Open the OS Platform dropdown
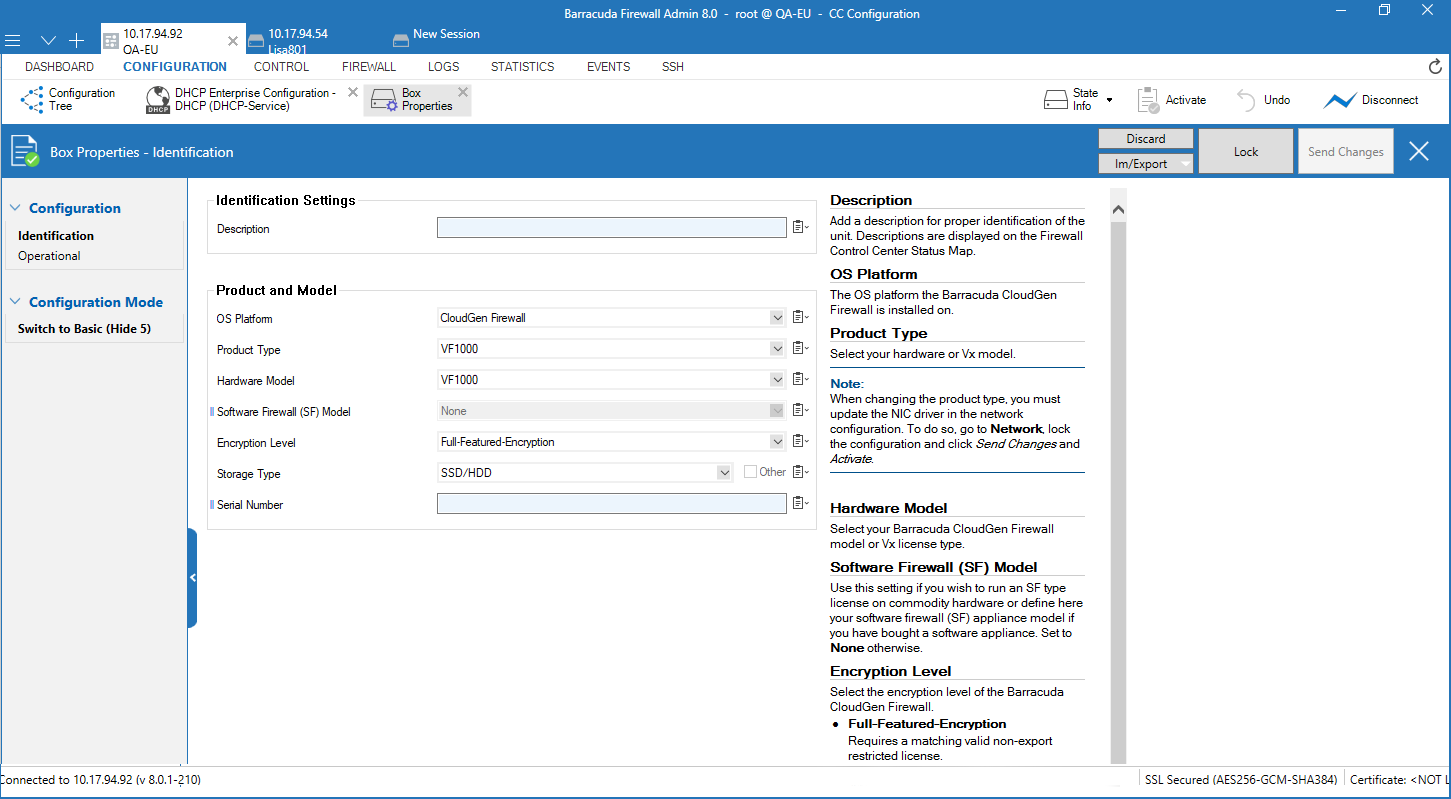 tap(777, 318)
